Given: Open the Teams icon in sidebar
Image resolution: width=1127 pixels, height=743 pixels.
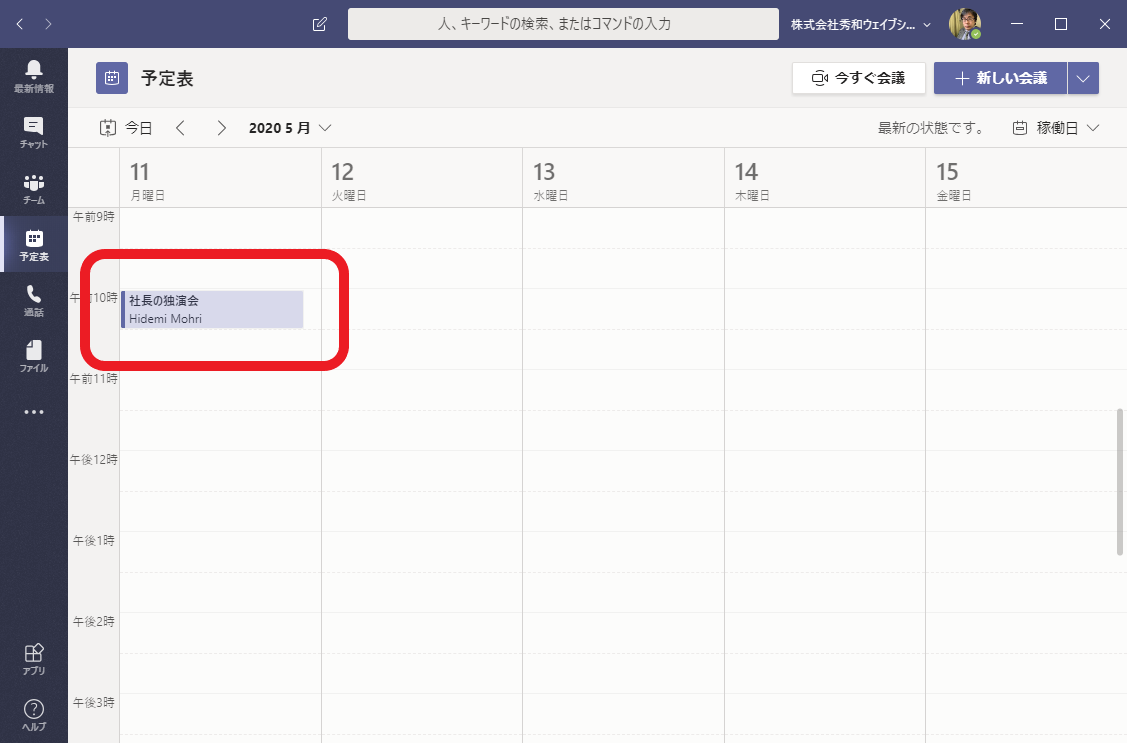Looking at the screenshot, I should 34,187.
